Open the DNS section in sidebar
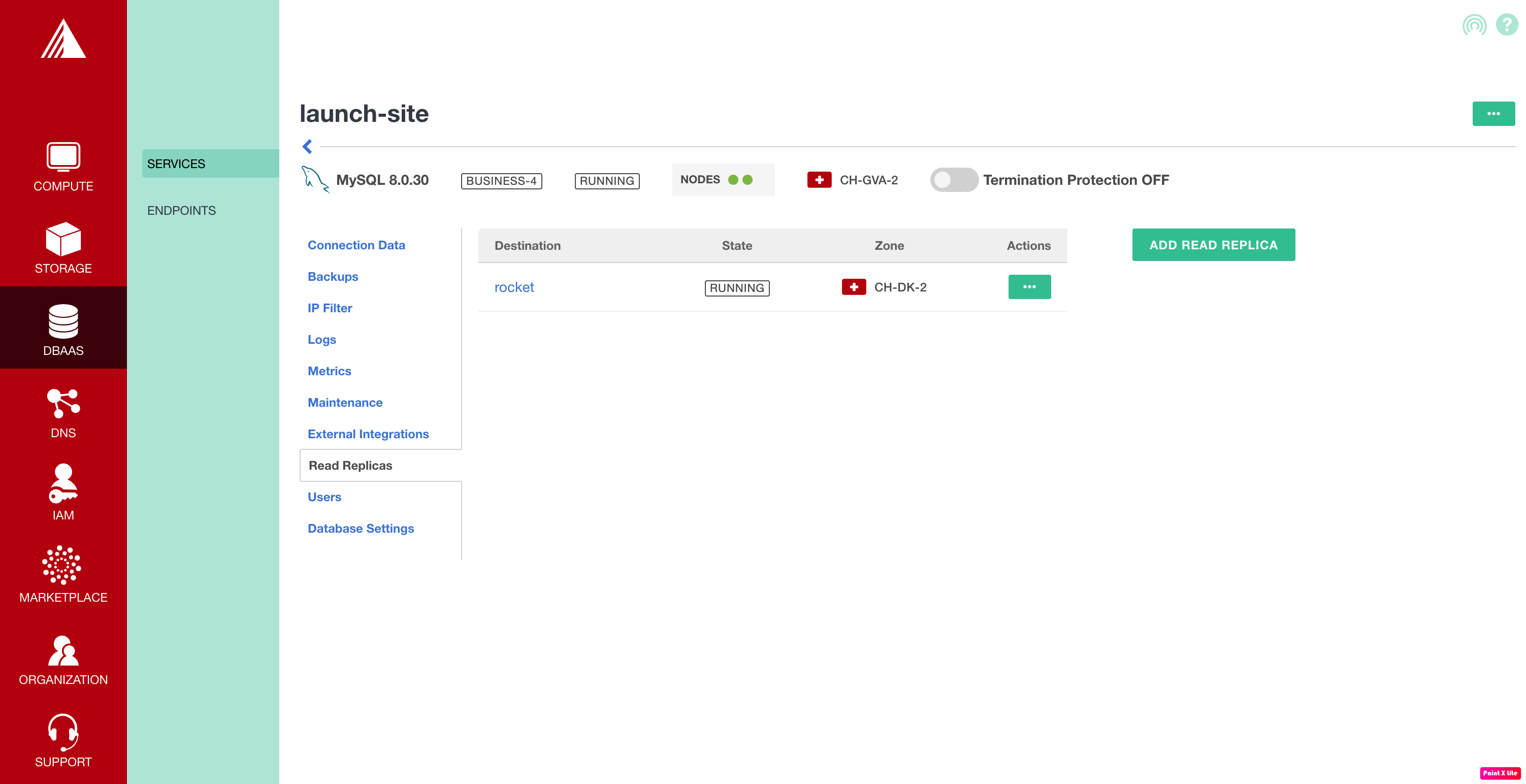Viewport: 1526px width, 784px height. (x=63, y=413)
